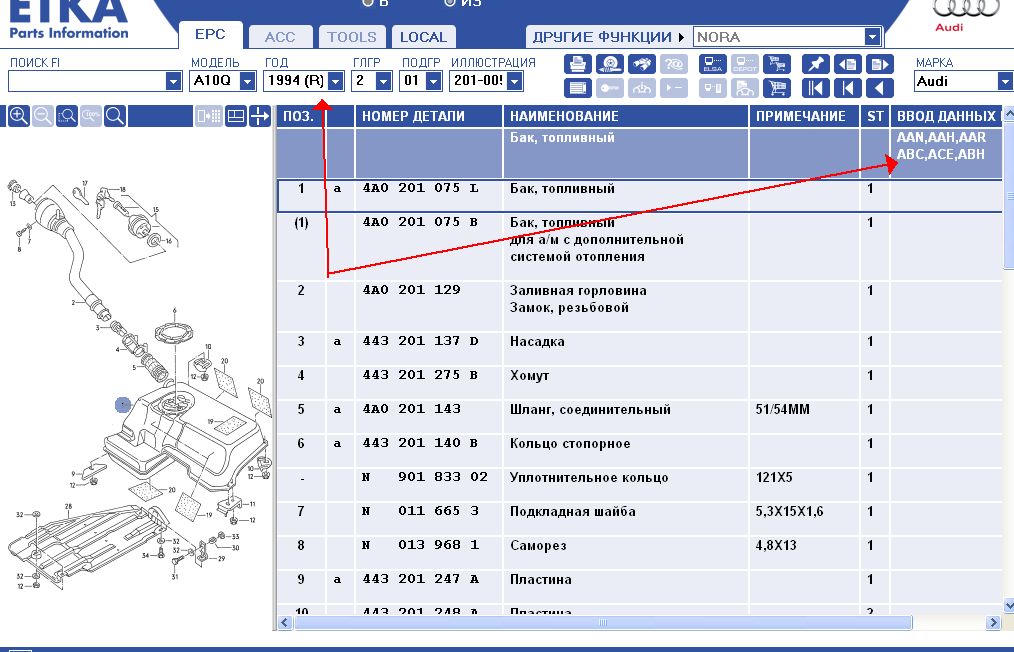Click the split panel layout icon
The image size is (1014, 652).
236,116
